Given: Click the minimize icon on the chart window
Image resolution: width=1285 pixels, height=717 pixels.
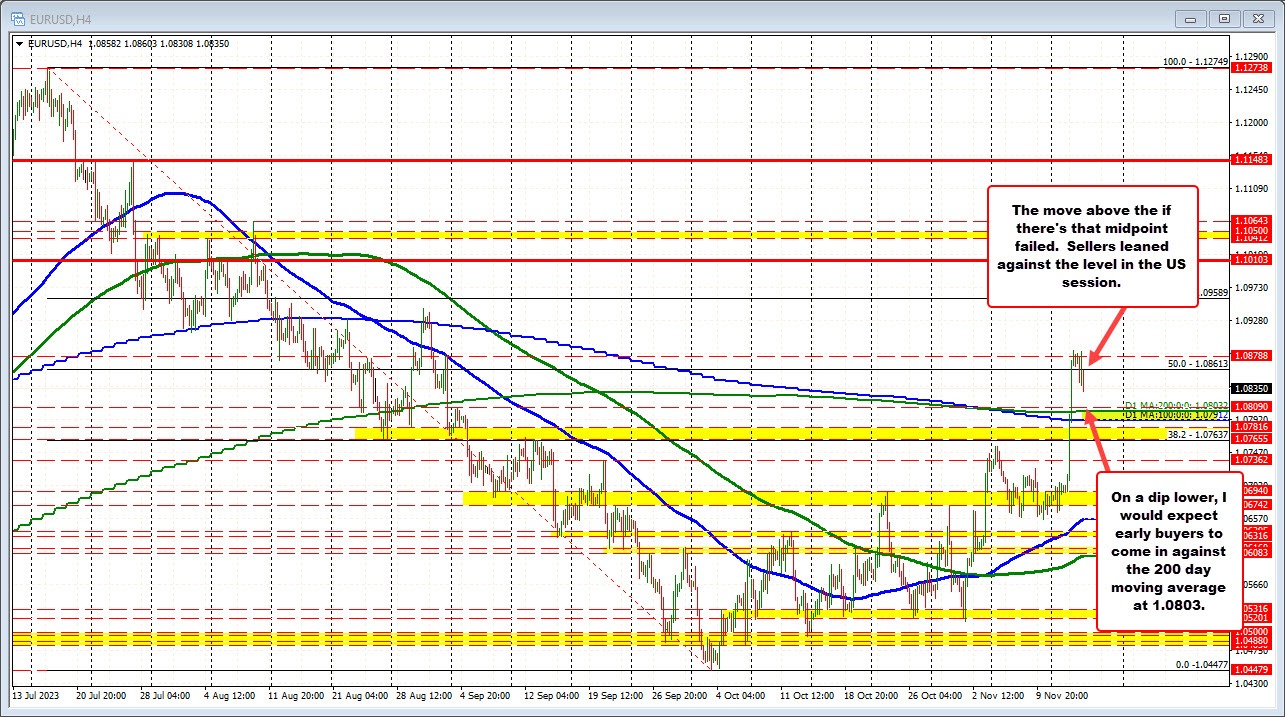Looking at the screenshot, I should pos(1189,18).
